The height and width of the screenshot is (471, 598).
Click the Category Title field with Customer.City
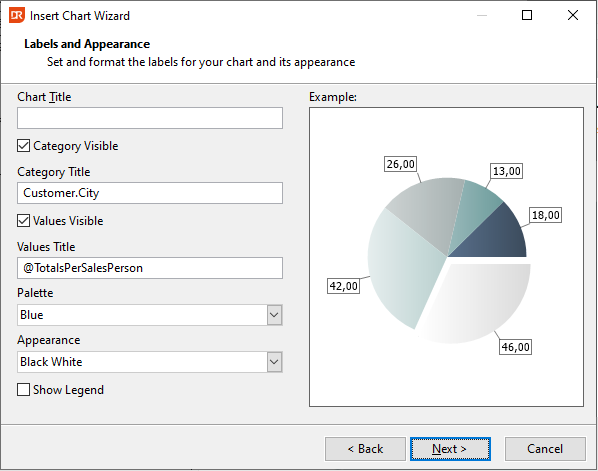tap(150, 193)
